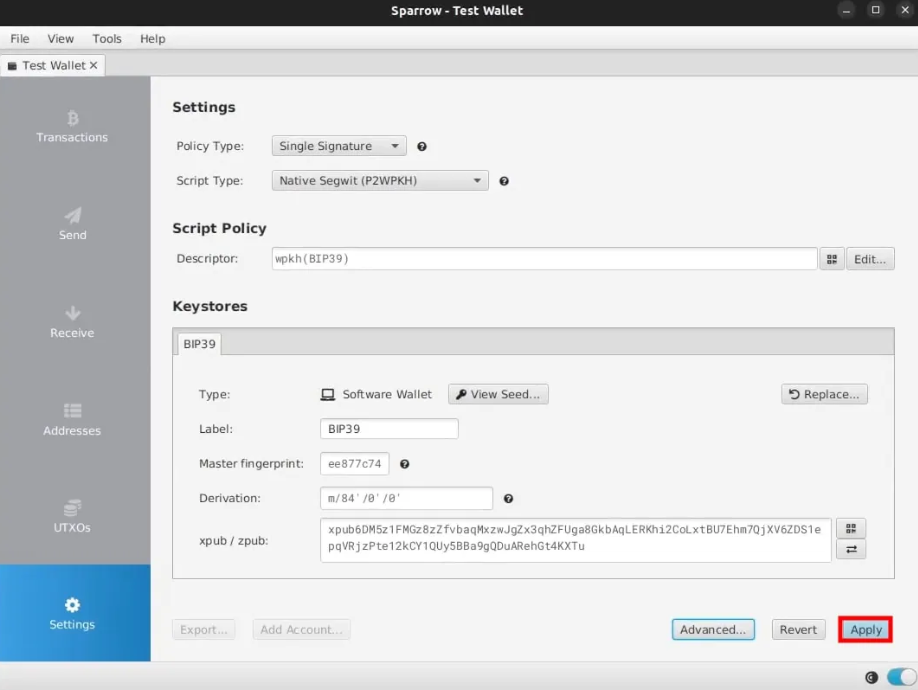Click the Script Type help icon
Viewport: 918px width, 690px height.
pos(503,181)
